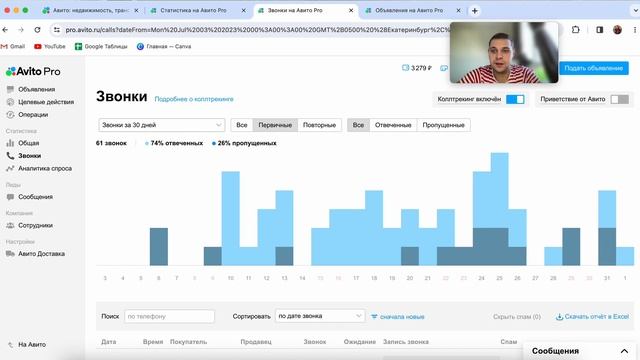Viewport: 640px width, 360px height.
Task: Open the Главная — Canva bookmark
Action: pyautogui.click(x=164, y=47)
